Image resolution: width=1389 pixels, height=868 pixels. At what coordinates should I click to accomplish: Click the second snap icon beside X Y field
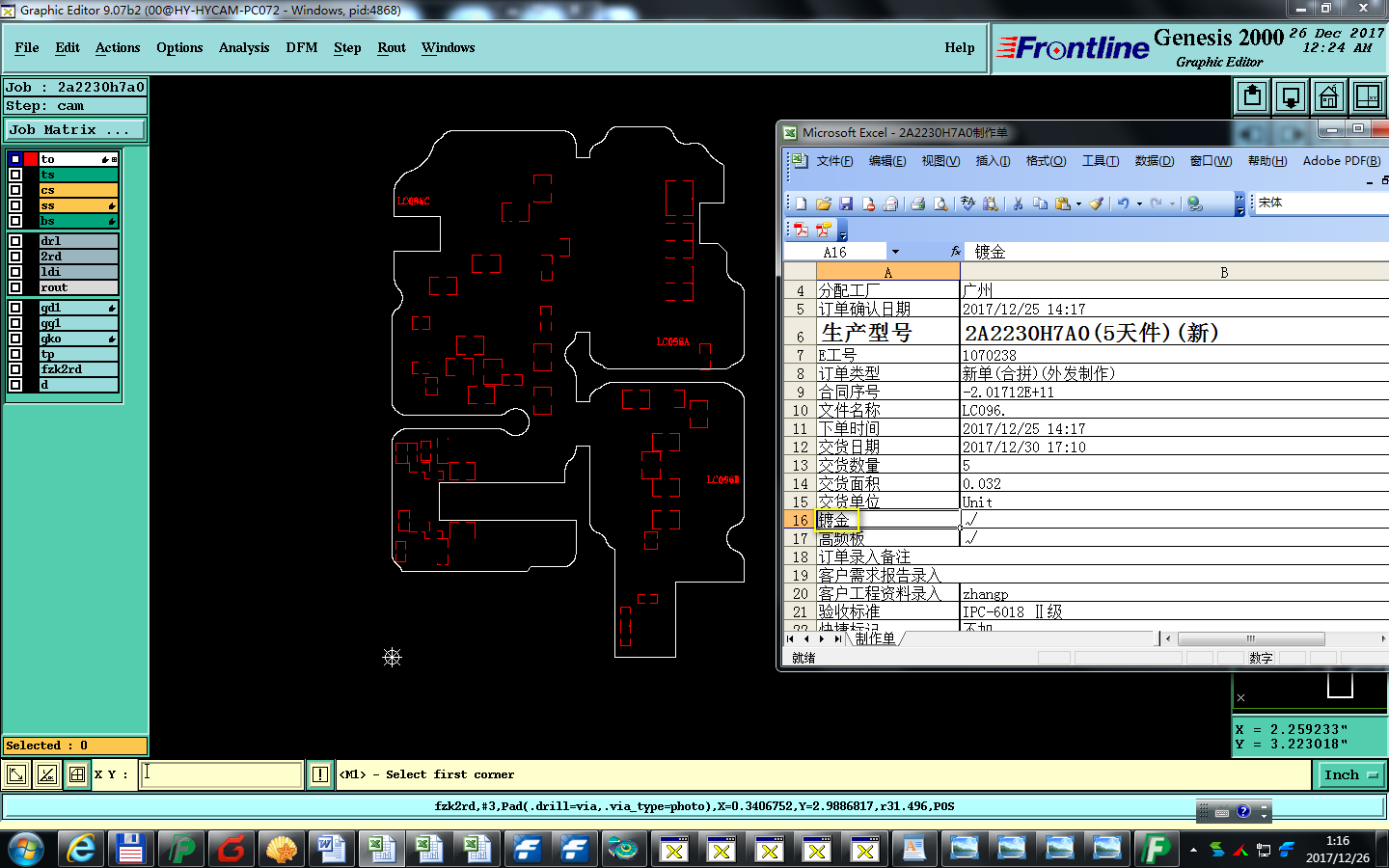click(x=47, y=774)
